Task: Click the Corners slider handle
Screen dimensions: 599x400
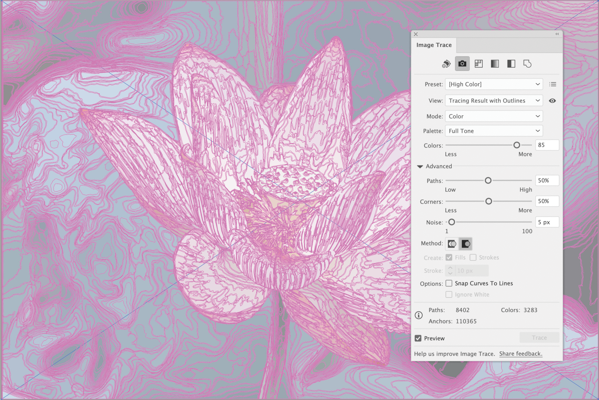Action: 488,201
